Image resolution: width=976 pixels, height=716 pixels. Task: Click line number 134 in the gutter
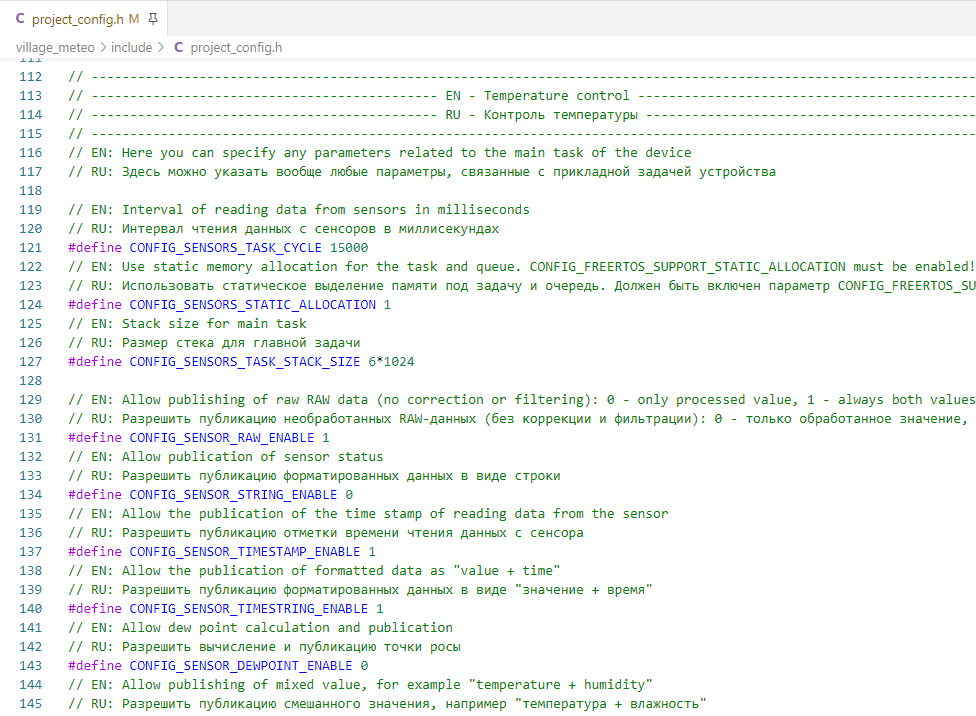(30, 495)
